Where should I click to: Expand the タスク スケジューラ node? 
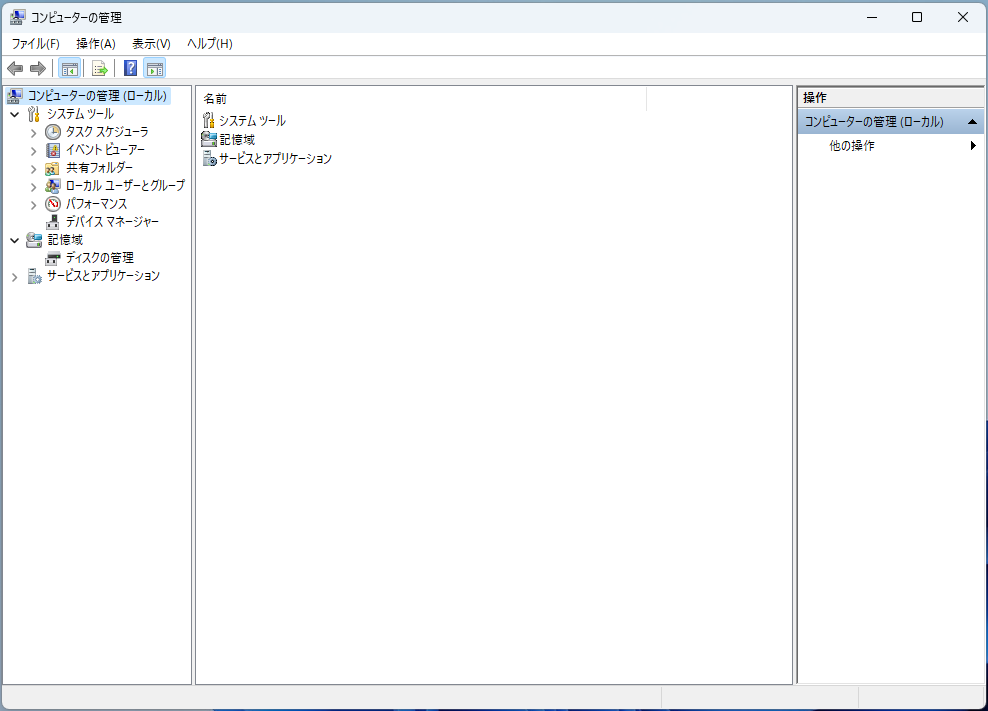click(33, 133)
